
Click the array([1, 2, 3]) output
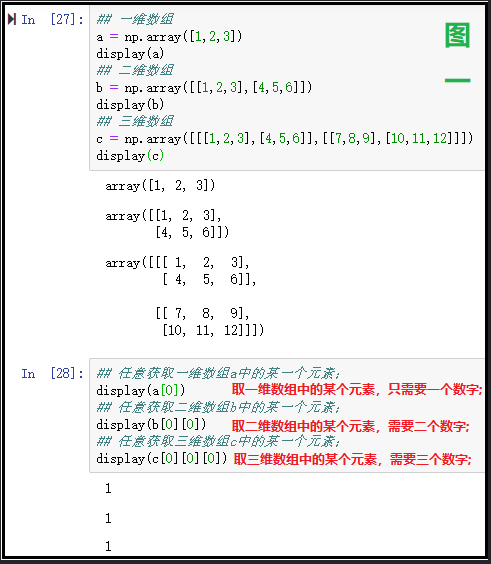(x=160, y=186)
